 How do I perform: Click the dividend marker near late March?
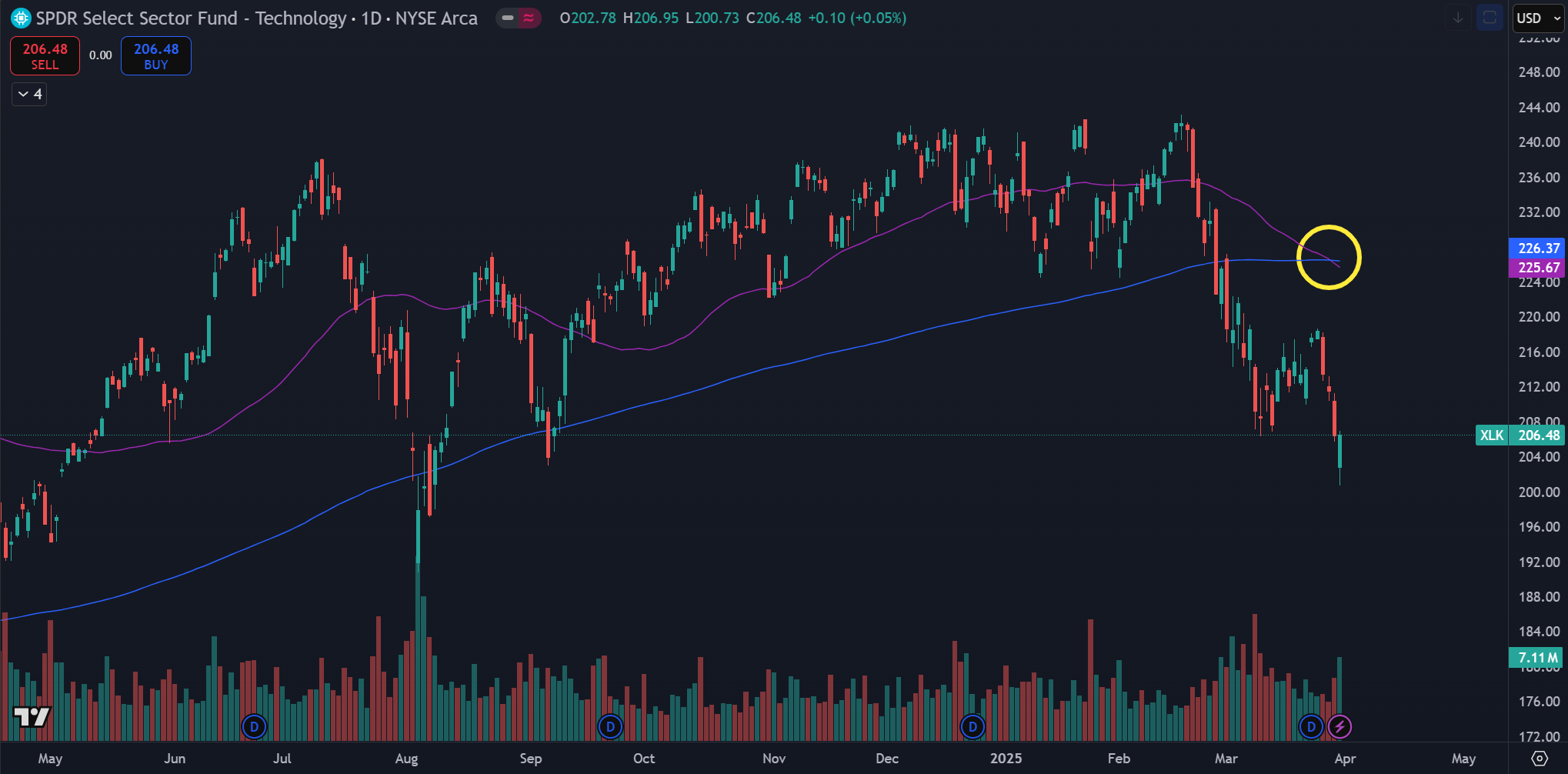coord(1311,726)
